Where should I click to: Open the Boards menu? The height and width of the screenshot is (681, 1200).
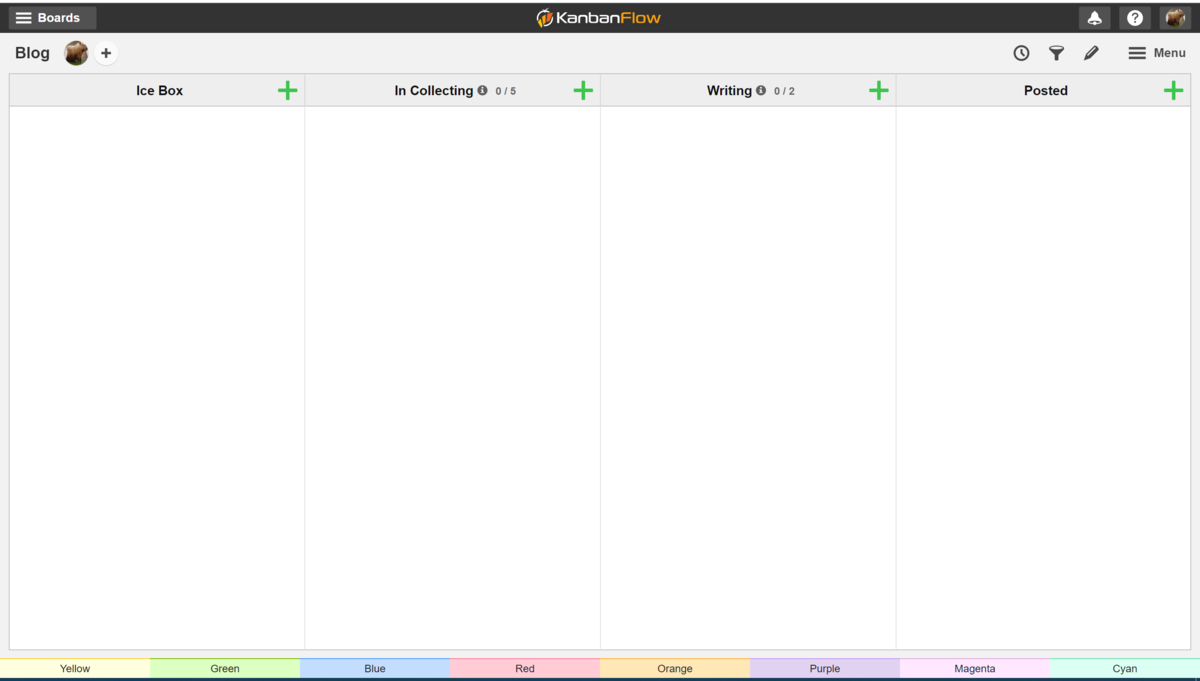(x=52, y=18)
